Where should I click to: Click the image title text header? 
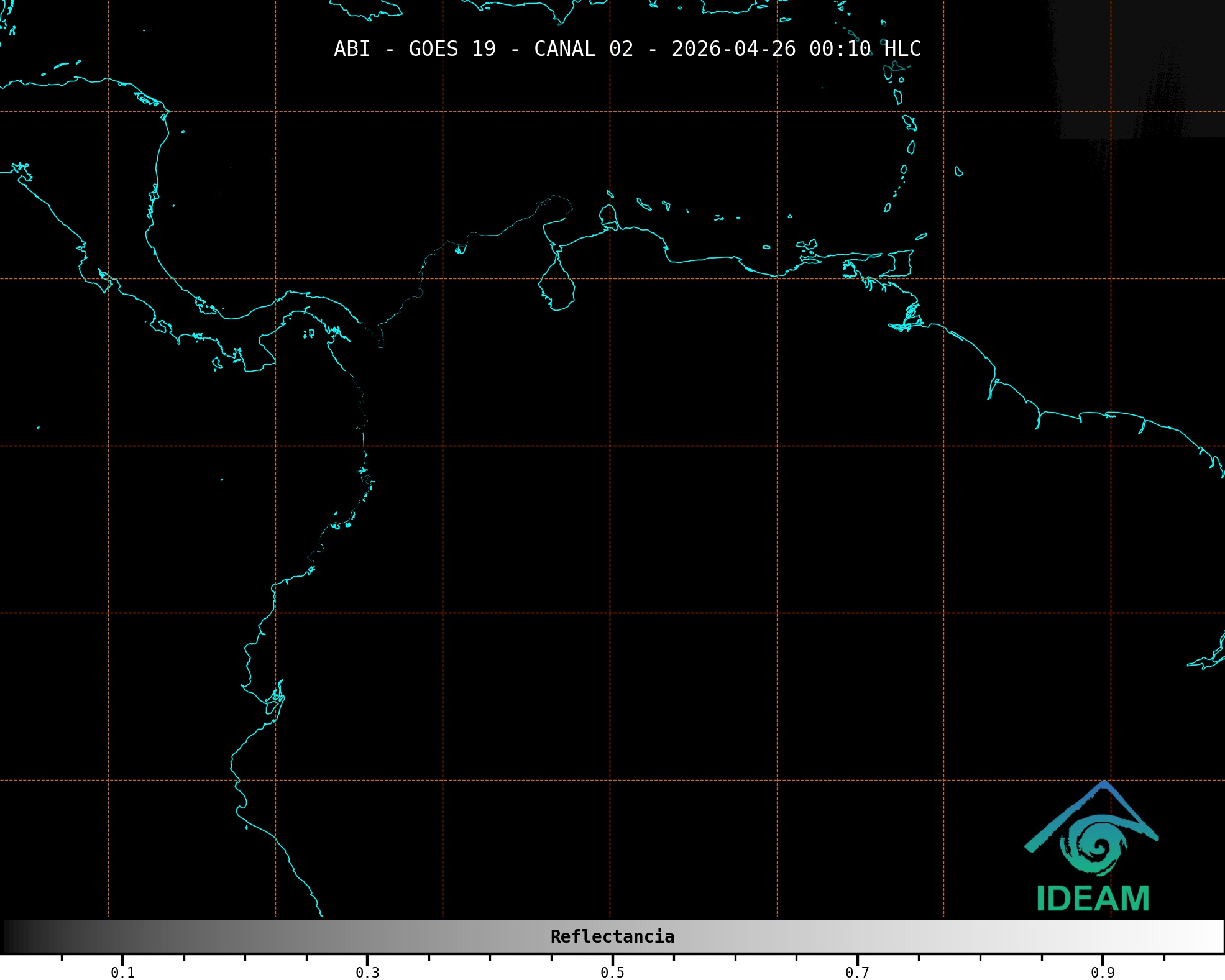tap(626, 49)
